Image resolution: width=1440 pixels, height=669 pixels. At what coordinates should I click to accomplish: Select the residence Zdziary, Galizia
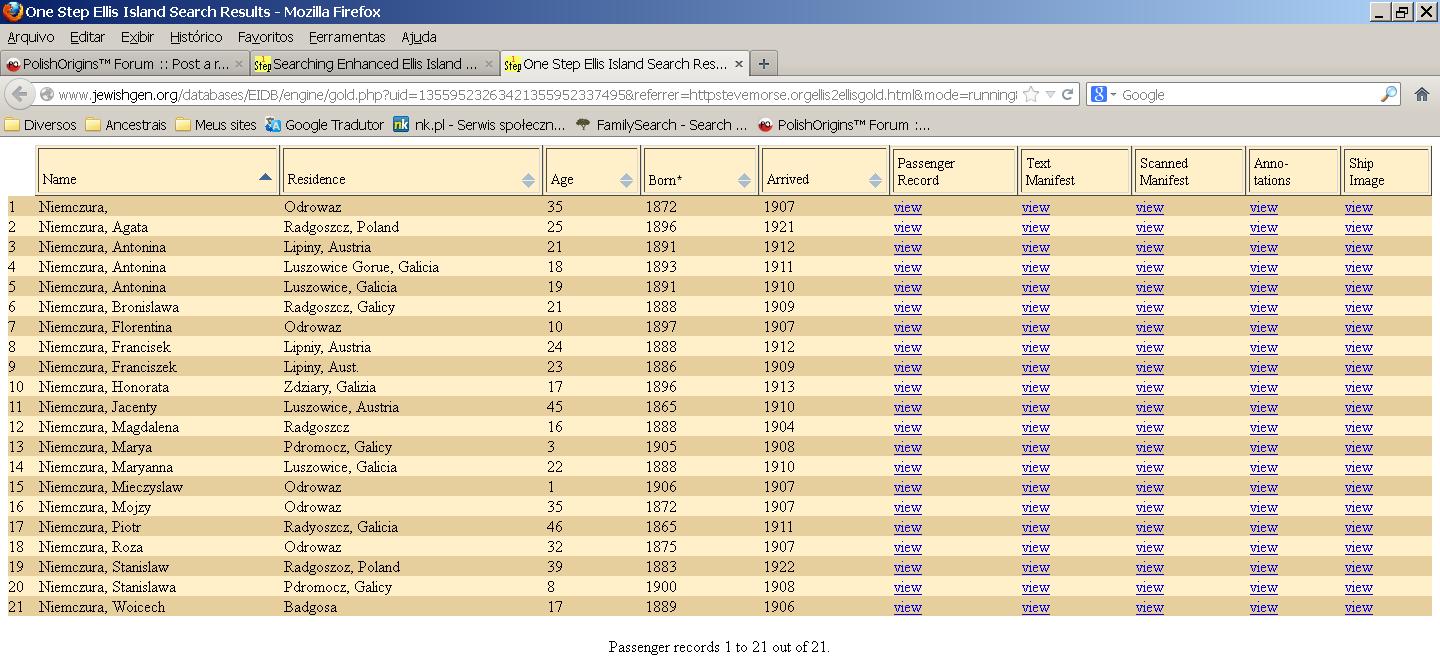pyautogui.click(x=330, y=387)
